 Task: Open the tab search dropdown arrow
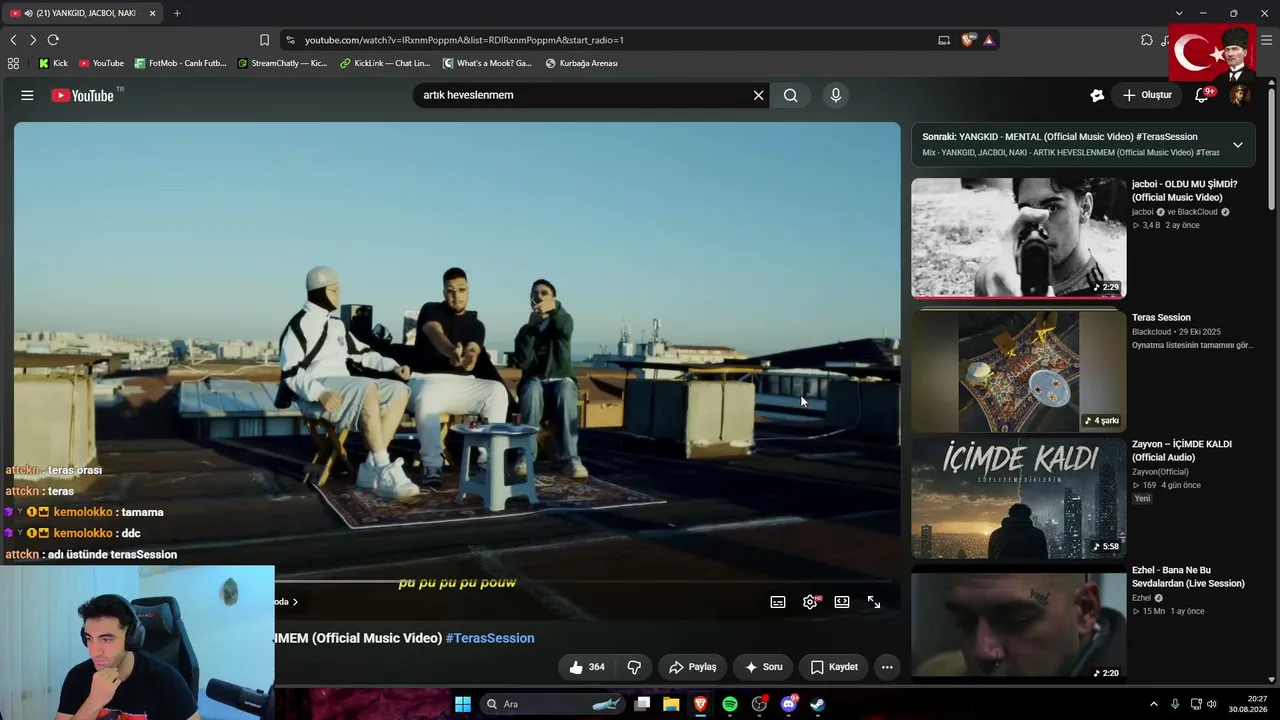[1179, 13]
